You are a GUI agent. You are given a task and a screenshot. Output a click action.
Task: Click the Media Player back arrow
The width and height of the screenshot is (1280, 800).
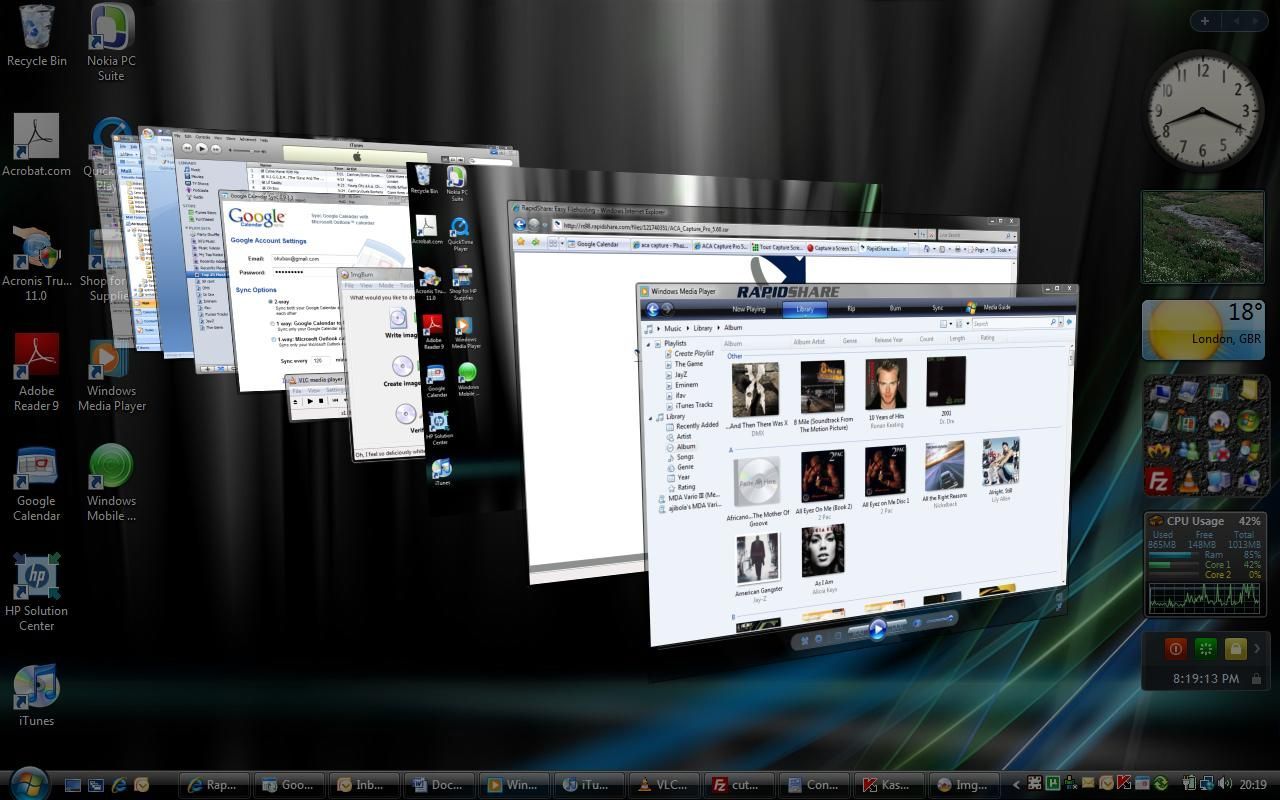coord(652,309)
